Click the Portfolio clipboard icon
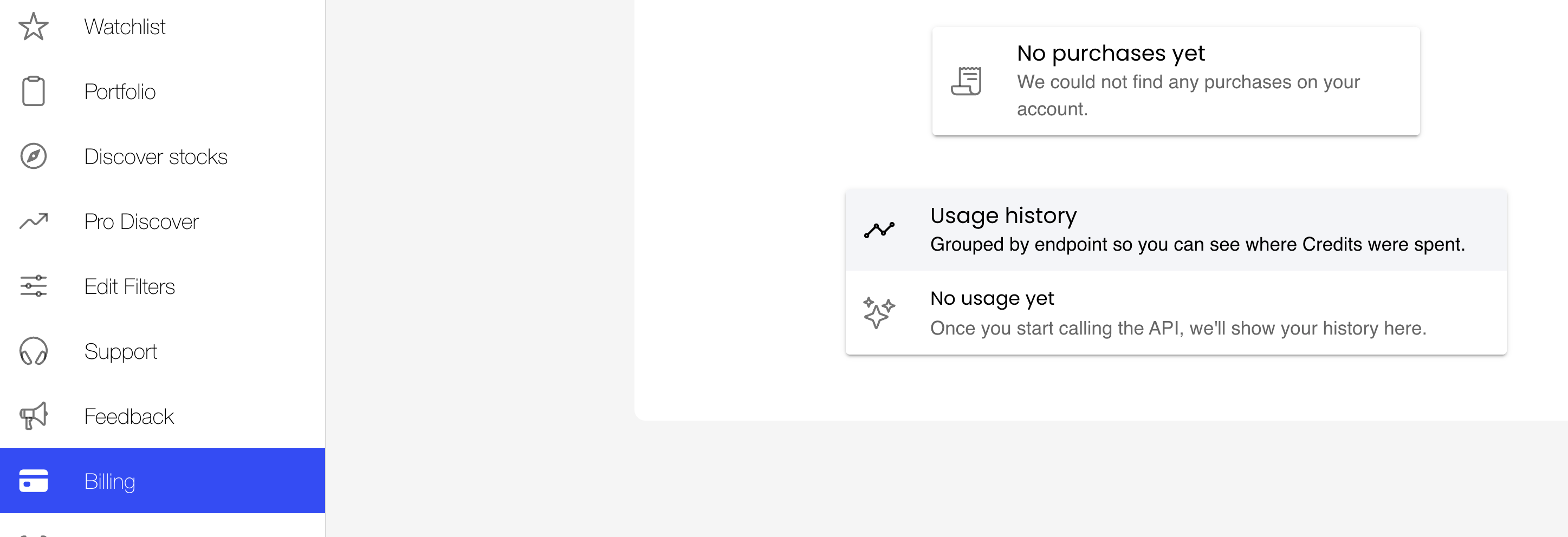1568x537 pixels. click(34, 91)
